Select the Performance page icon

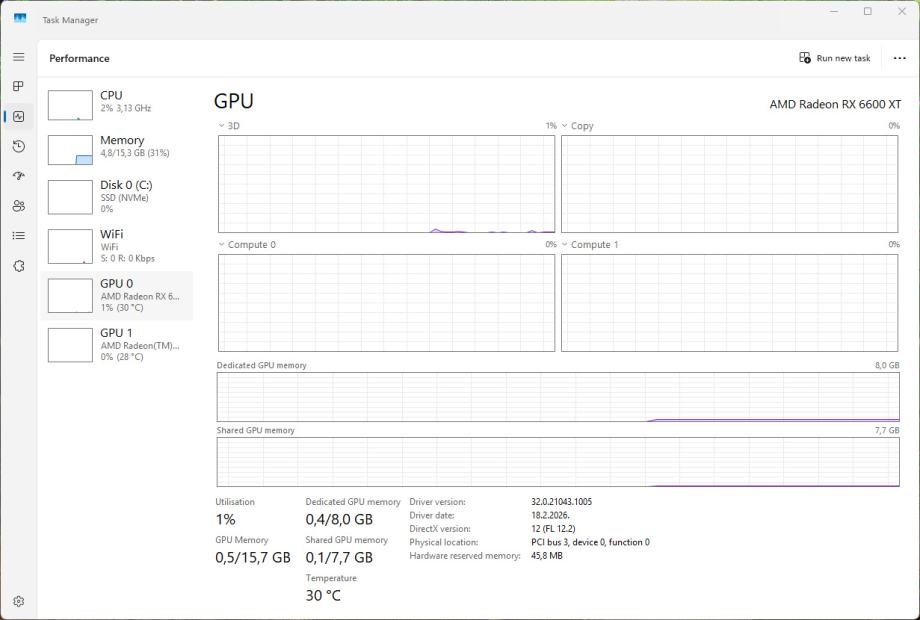[18, 117]
